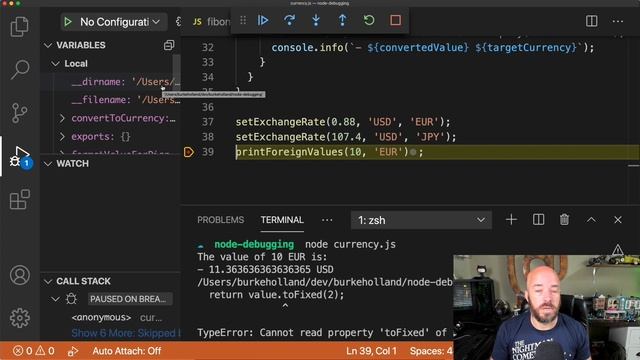
Task: Create a new terminal with plus icon
Action: point(511,220)
